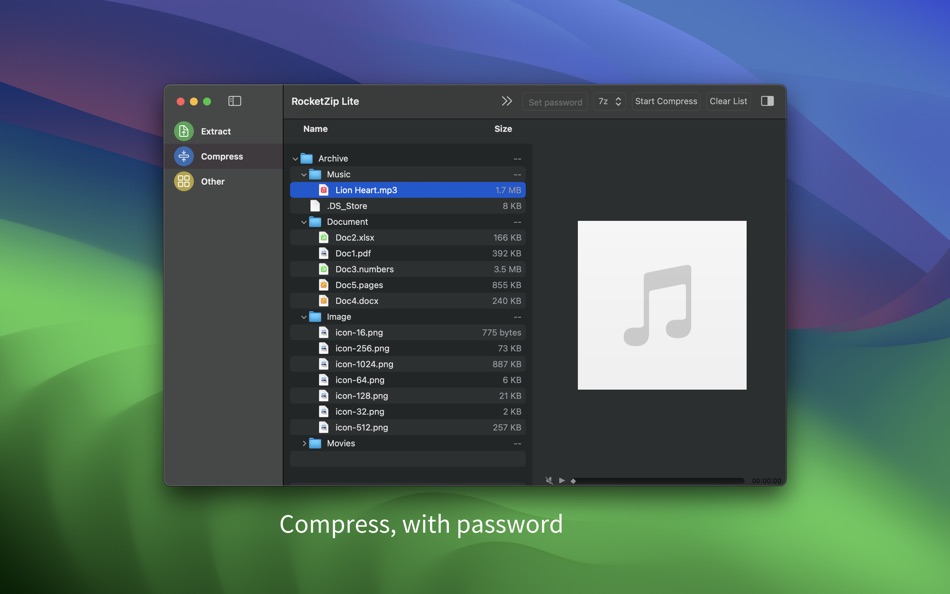950x594 pixels.
Task: Click the 1.7 MB size value
Action: click(x=508, y=190)
